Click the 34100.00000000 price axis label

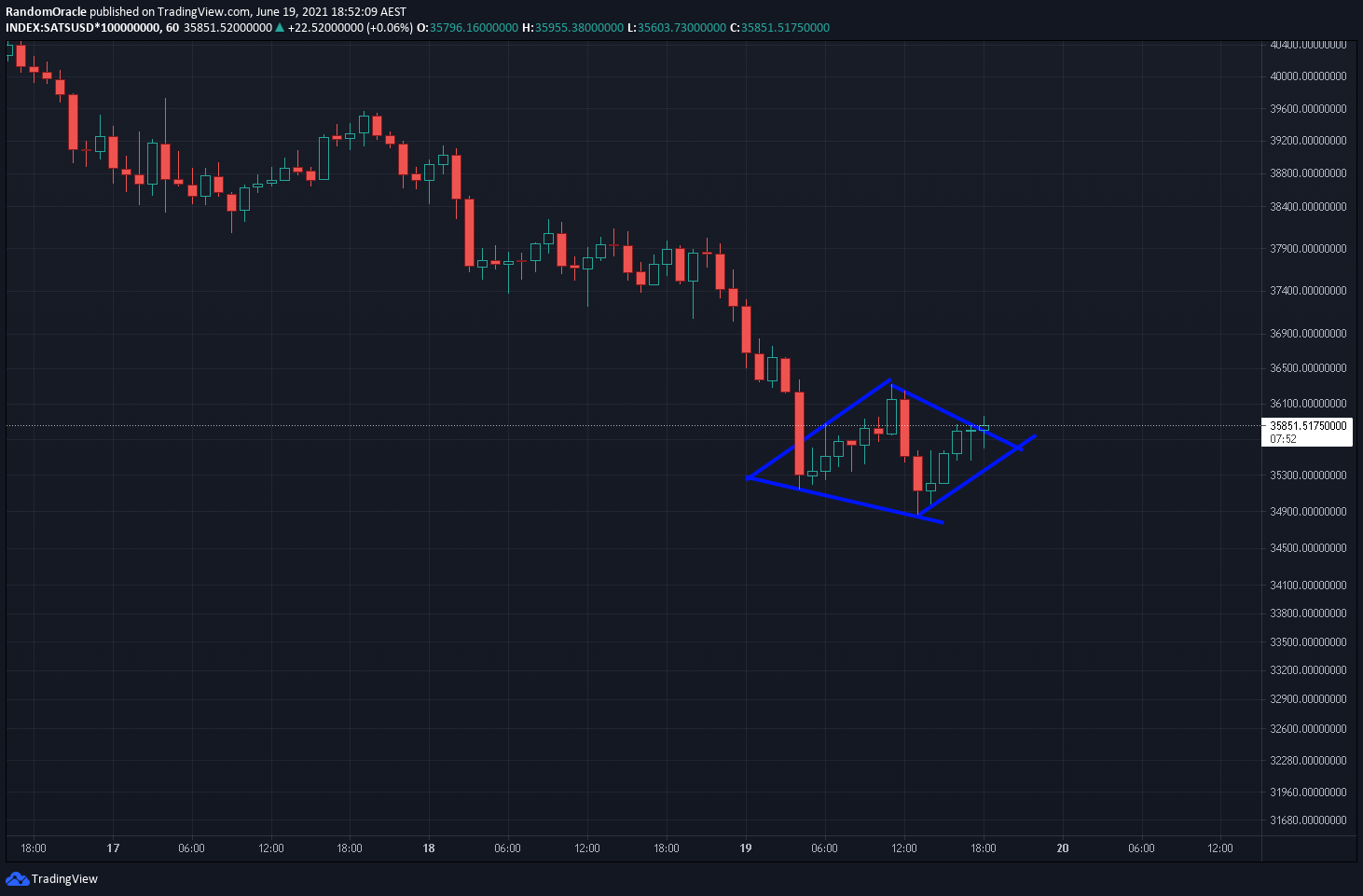pyautogui.click(x=1308, y=586)
